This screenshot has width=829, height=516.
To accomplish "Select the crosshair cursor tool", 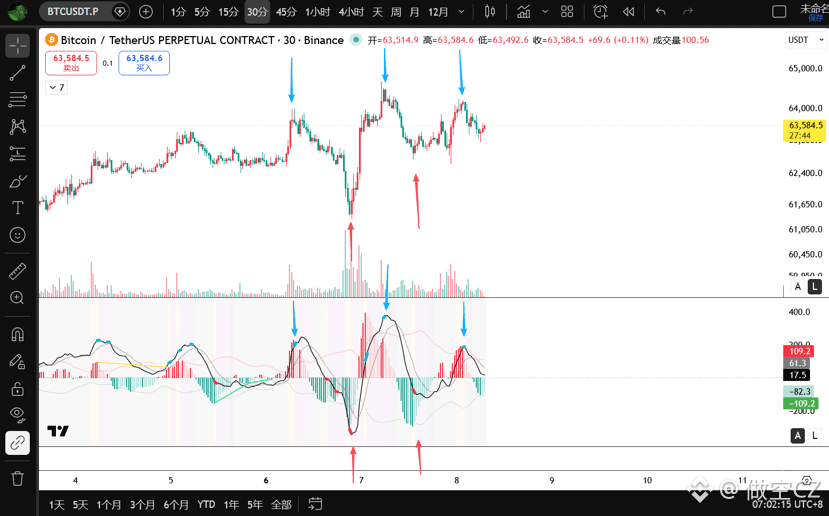I will coord(17,46).
